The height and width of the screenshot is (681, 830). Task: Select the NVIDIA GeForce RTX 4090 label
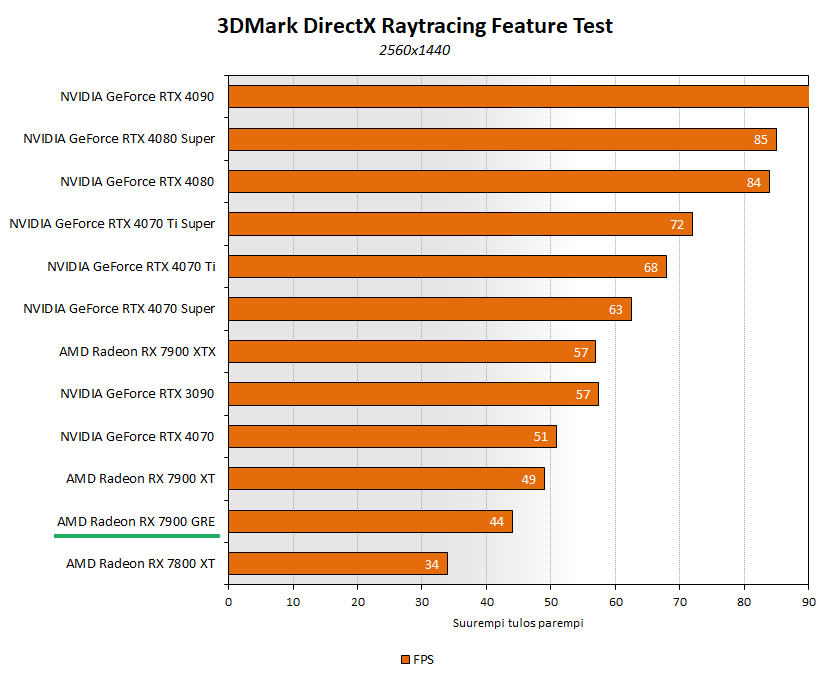coord(137,97)
